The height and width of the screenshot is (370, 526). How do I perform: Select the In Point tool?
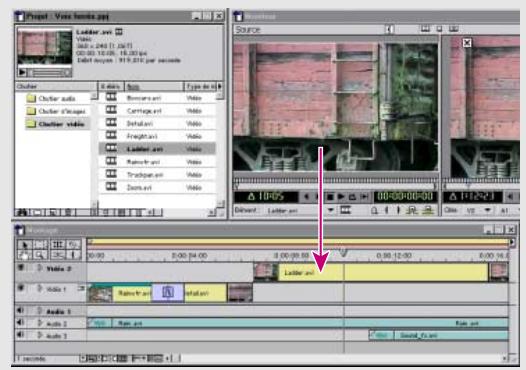(73, 255)
